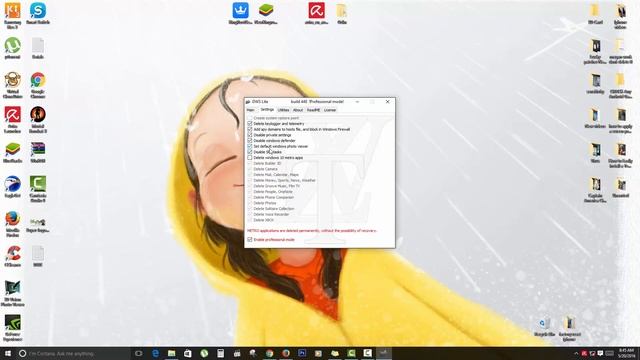
Task: Open the BlueStacks shortcut on left side
Action: pos(13,153)
